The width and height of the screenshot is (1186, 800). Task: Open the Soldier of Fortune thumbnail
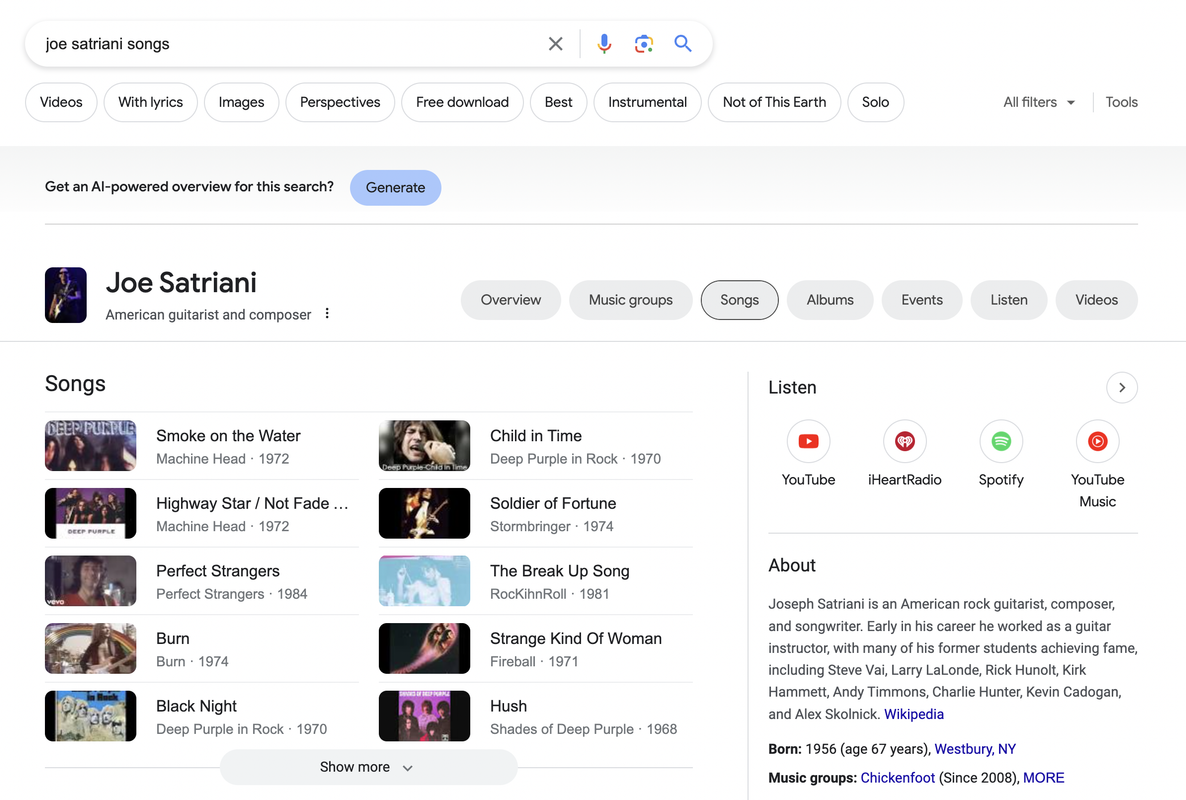click(x=424, y=513)
